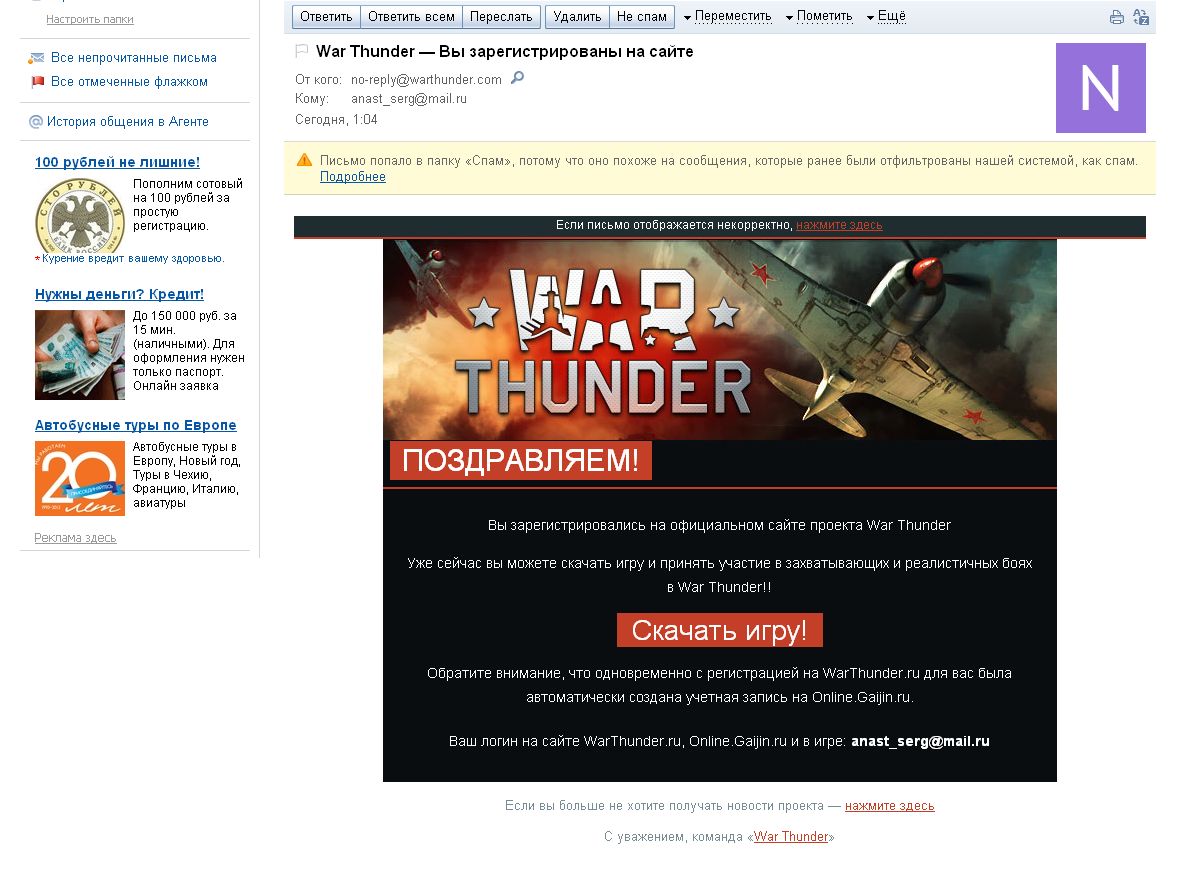This screenshot has width=1193, height=881.
Task: Click Ответить всем button
Action: pos(411,17)
